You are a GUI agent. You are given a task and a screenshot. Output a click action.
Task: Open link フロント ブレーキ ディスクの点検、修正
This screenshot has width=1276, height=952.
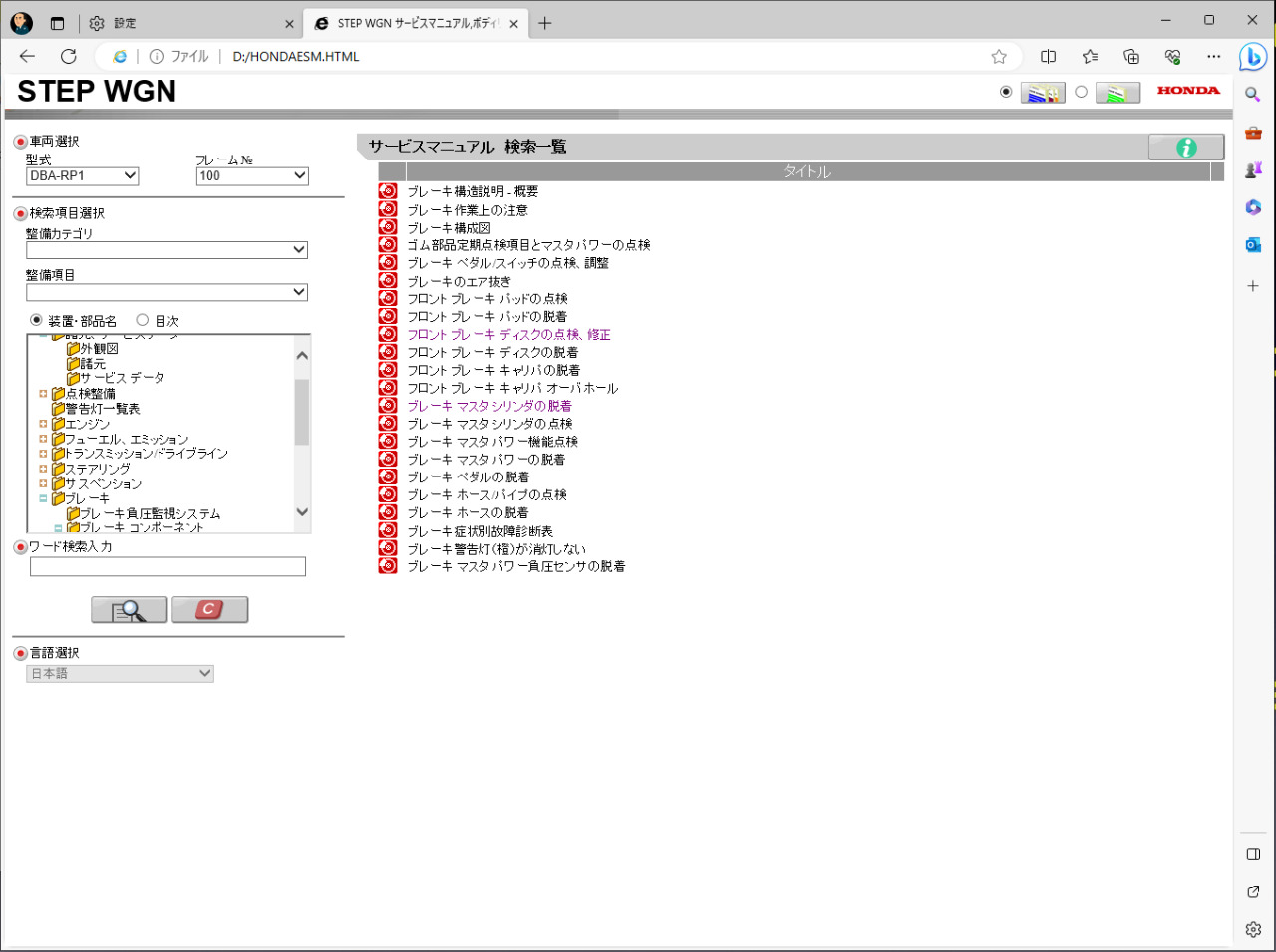tap(508, 335)
